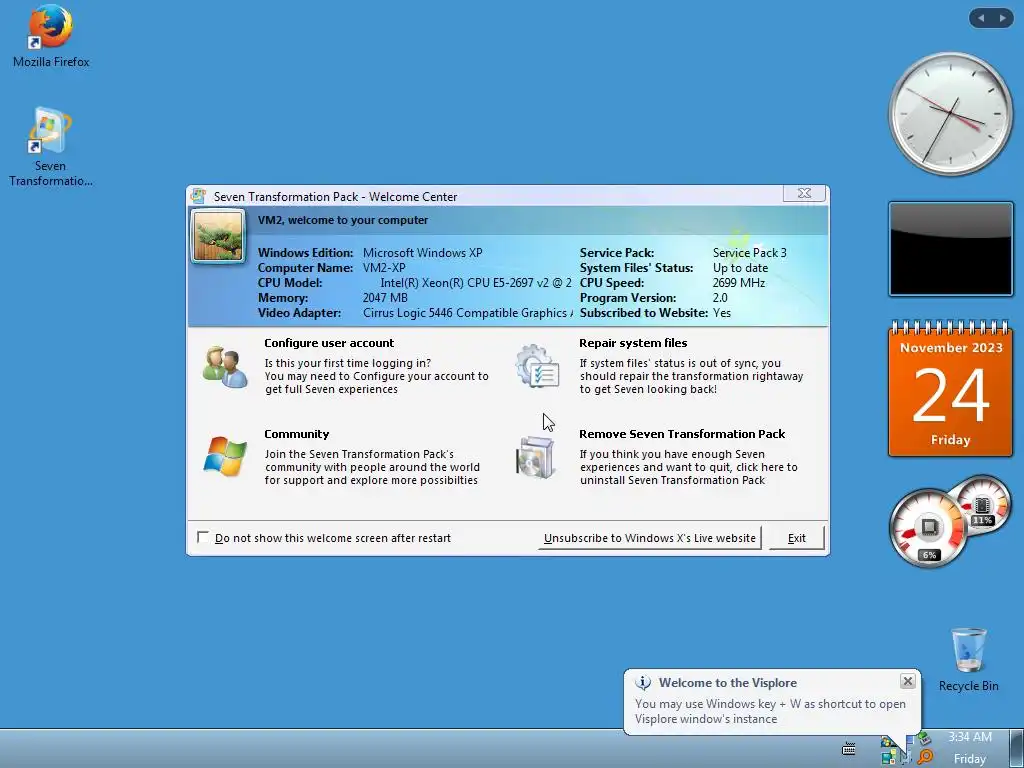Open the November 2023 calendar gadget
The height and width of the screenshot is (768, 1024).
click(x=951, y=389)
